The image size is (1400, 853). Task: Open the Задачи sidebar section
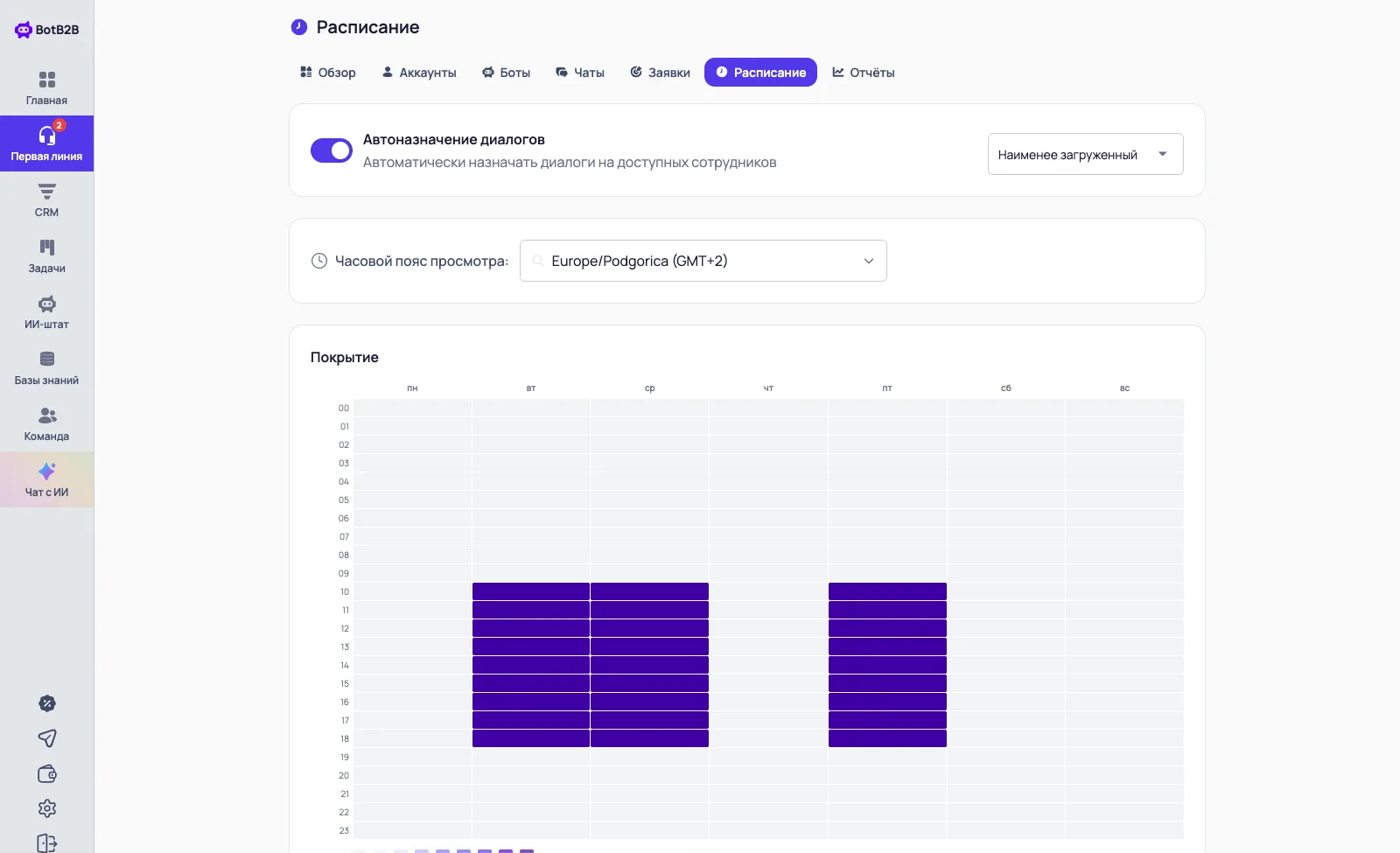tap(47, 255)
